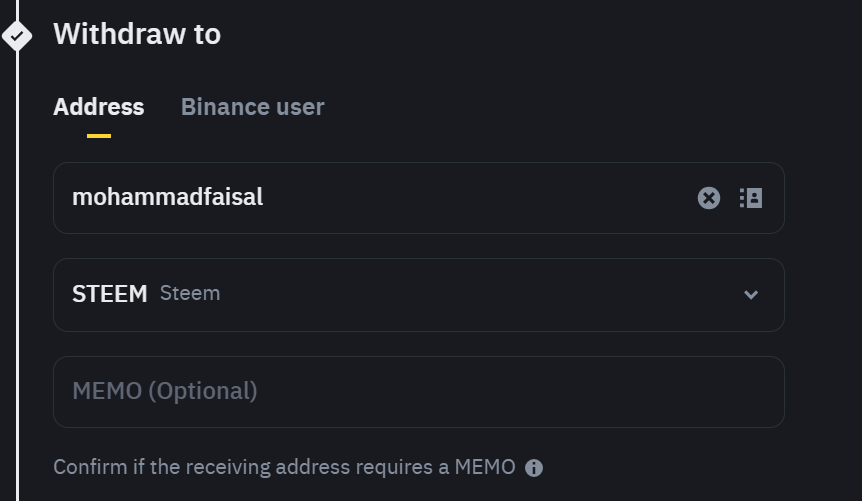Click the MEMO info icon
This screenshot has width=862, height=501.
(x=534, y=467)
